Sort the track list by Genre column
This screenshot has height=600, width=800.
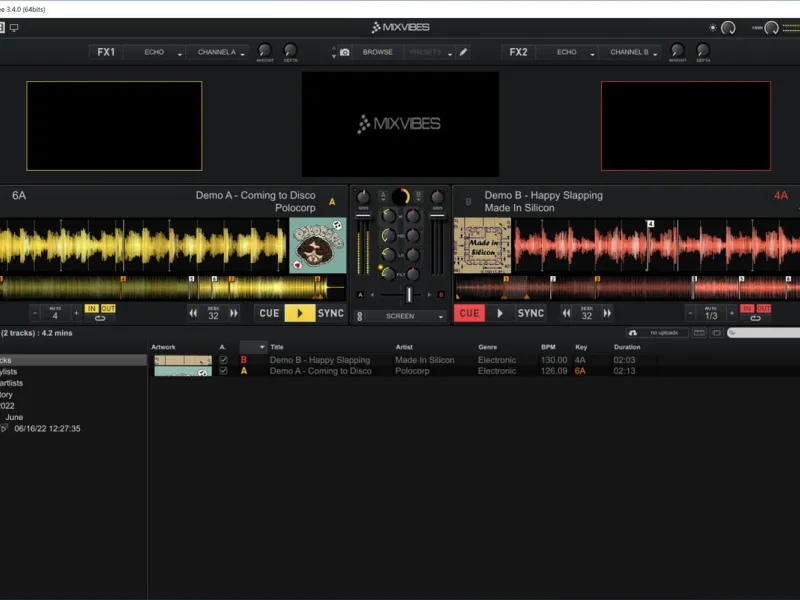click(488, 347)
